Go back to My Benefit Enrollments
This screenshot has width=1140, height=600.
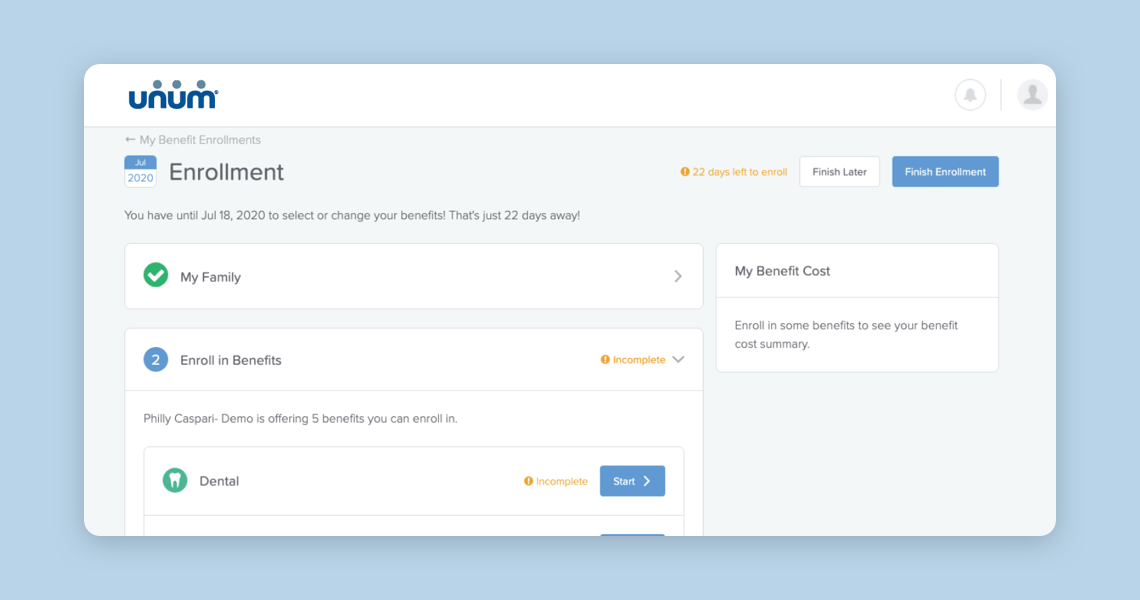[x=193, y=140]
